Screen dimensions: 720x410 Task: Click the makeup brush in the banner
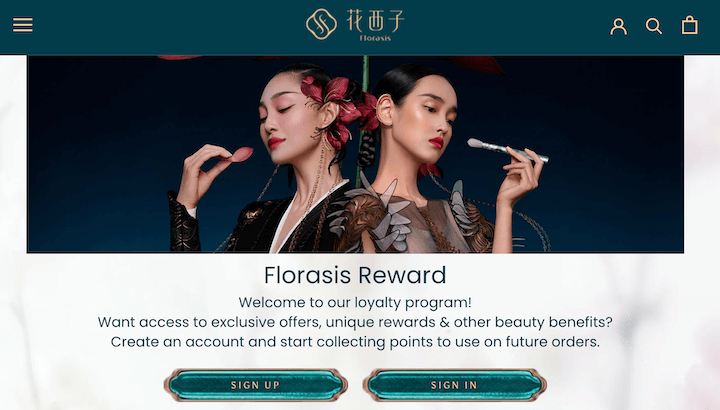pyautogui.click(x=507, y=150)
